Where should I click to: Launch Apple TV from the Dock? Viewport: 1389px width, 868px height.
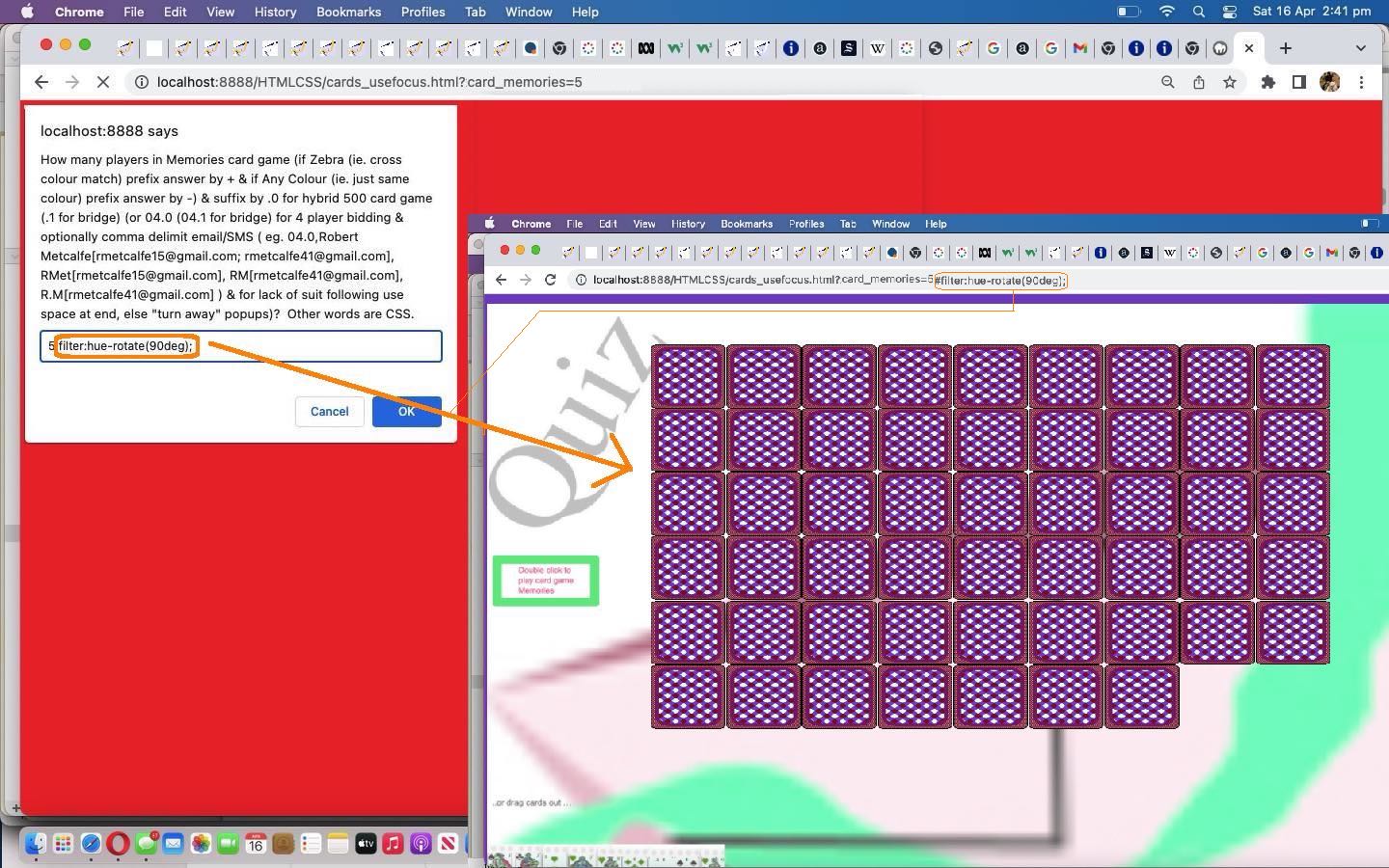366,844
